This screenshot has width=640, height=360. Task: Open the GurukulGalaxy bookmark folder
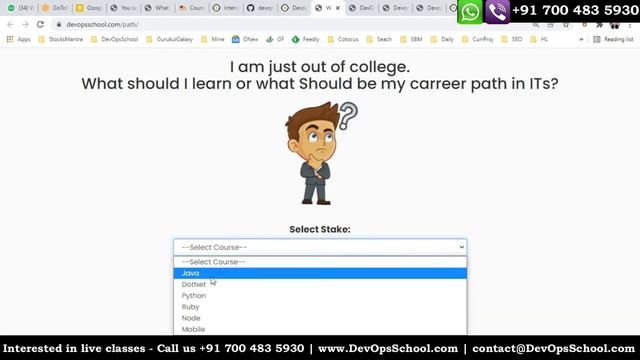(x=170, y=39)
